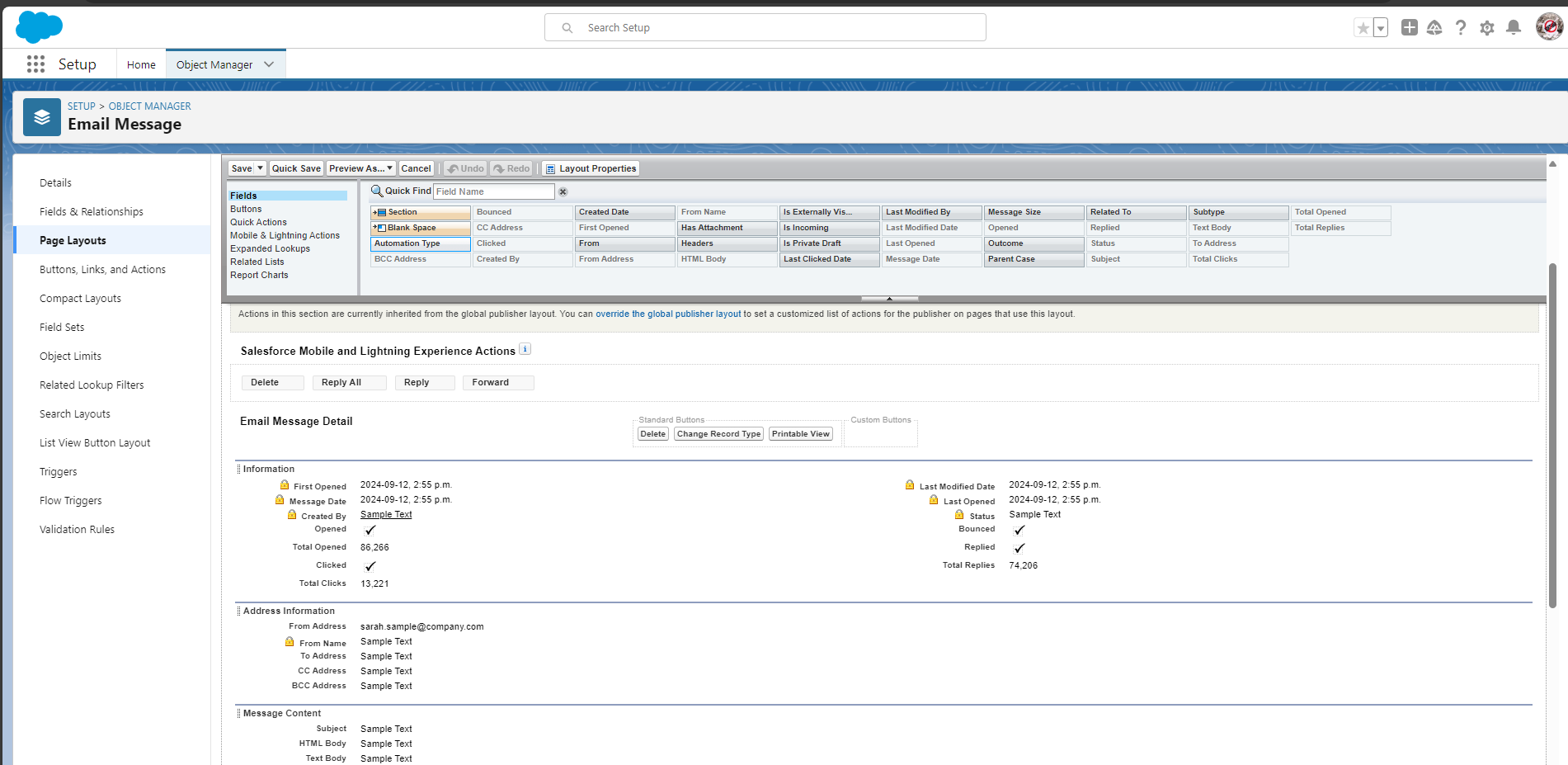Open the favorites list dropdown arrow
The height and width of the screenshot is (765, 1568).
[x=1381, y=28]
